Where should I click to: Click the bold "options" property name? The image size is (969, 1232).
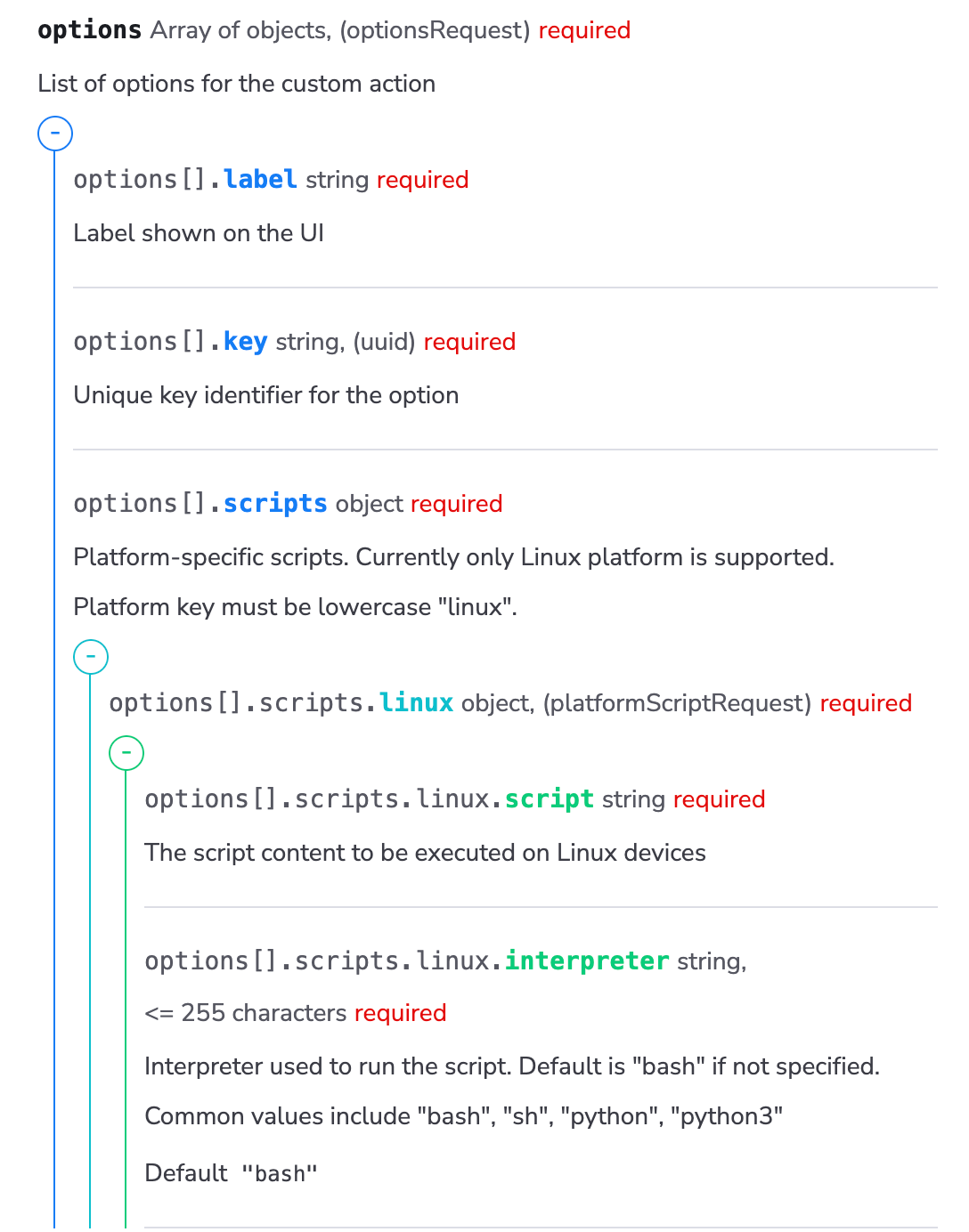(89, 30)
